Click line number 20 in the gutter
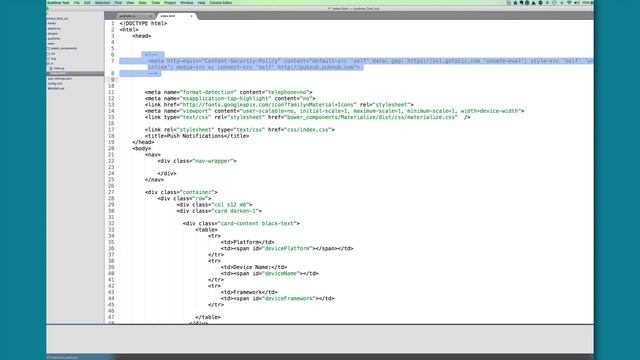640x360 pixels. click(111, 149)
